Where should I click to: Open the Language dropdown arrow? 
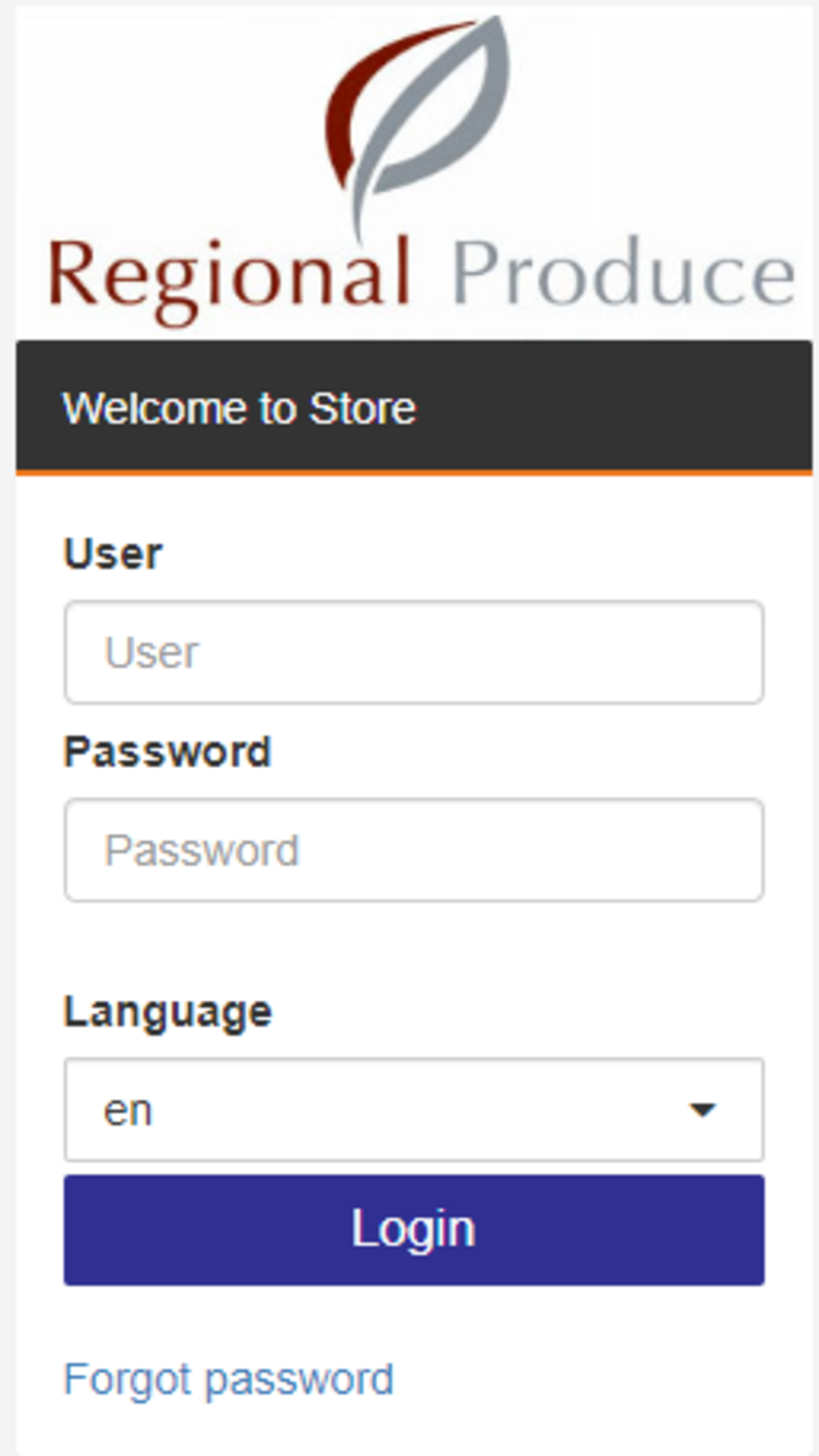tap(703, 1110)
